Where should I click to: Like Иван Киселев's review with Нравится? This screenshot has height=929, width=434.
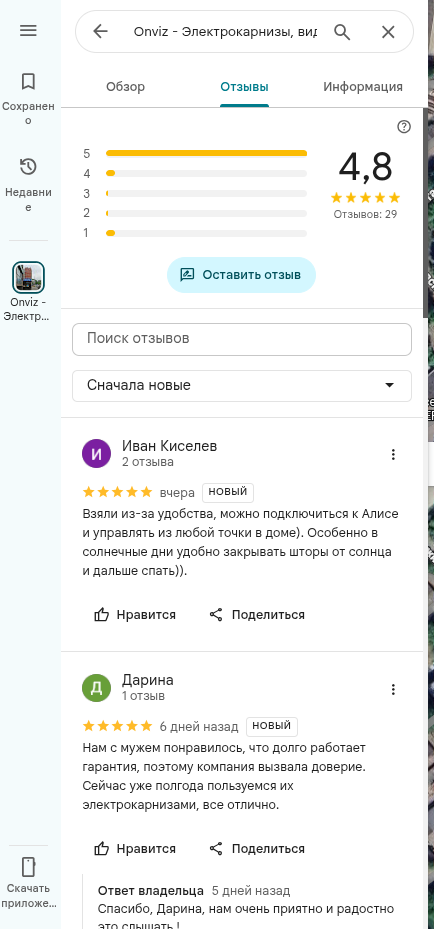[135, 614]
